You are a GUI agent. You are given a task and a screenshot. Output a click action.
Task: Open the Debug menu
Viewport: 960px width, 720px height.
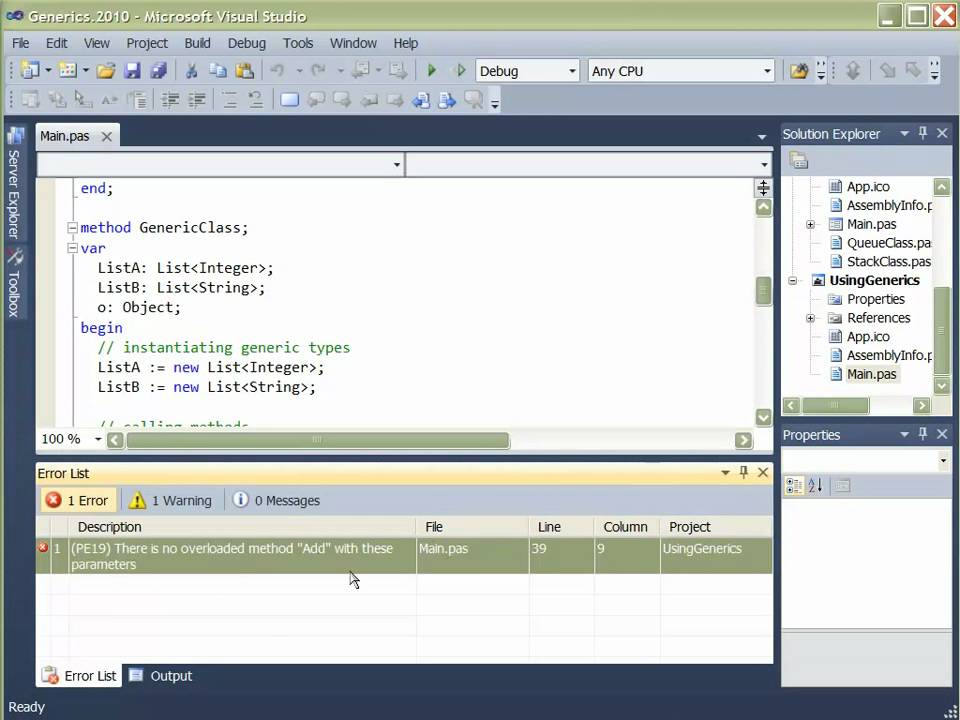pyautogui.click(x=247, y=43)
